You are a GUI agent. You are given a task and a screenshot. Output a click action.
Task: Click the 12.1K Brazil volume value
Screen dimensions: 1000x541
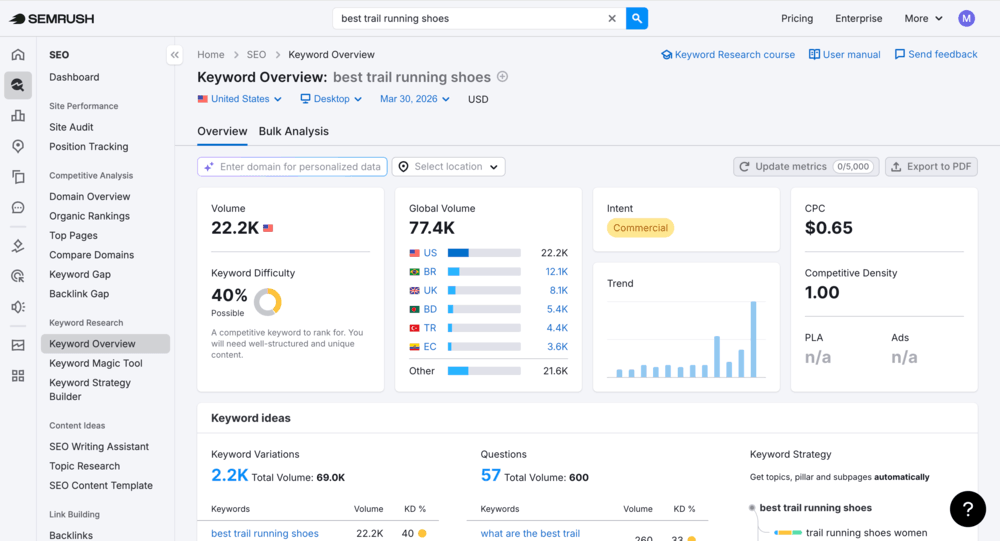tap(556, 272)
